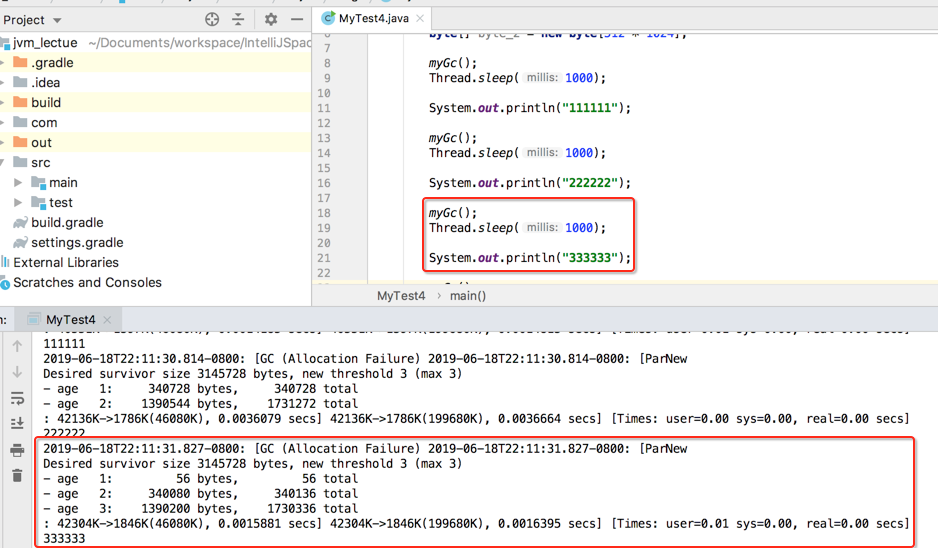Click myGc() call on line 13

click(453, 138)
